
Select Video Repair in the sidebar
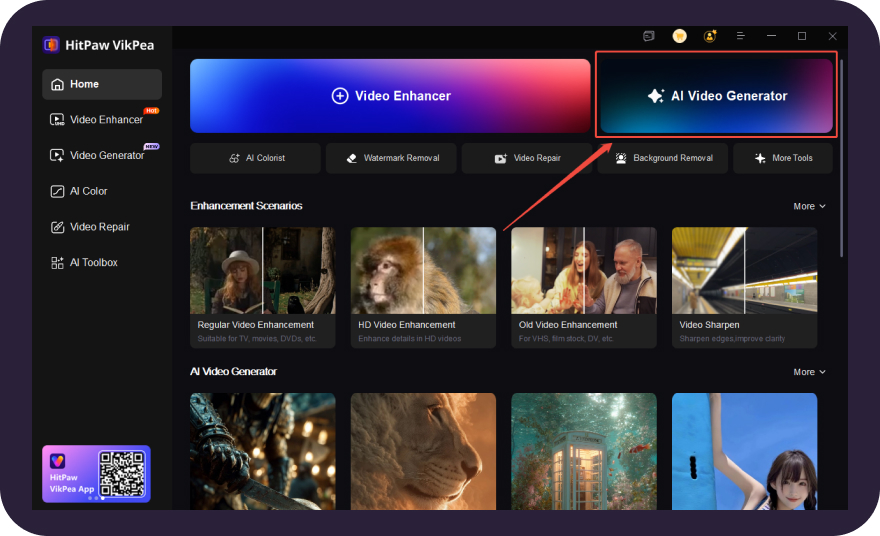102,227
